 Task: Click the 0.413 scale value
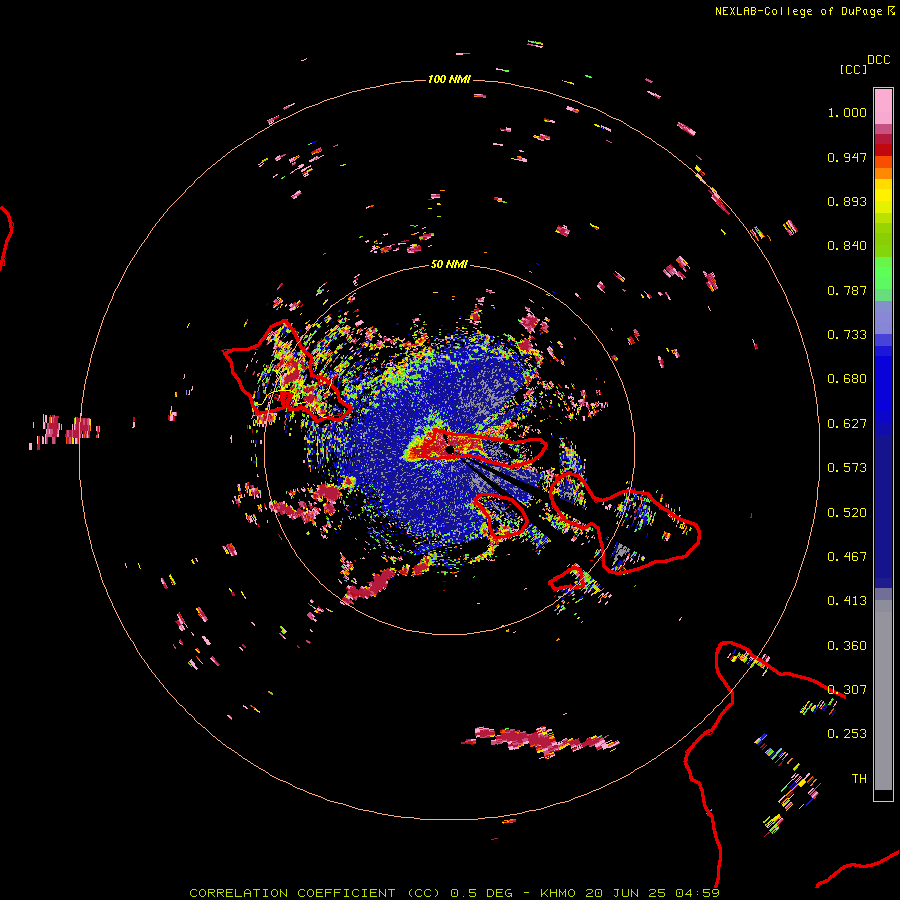847,601
